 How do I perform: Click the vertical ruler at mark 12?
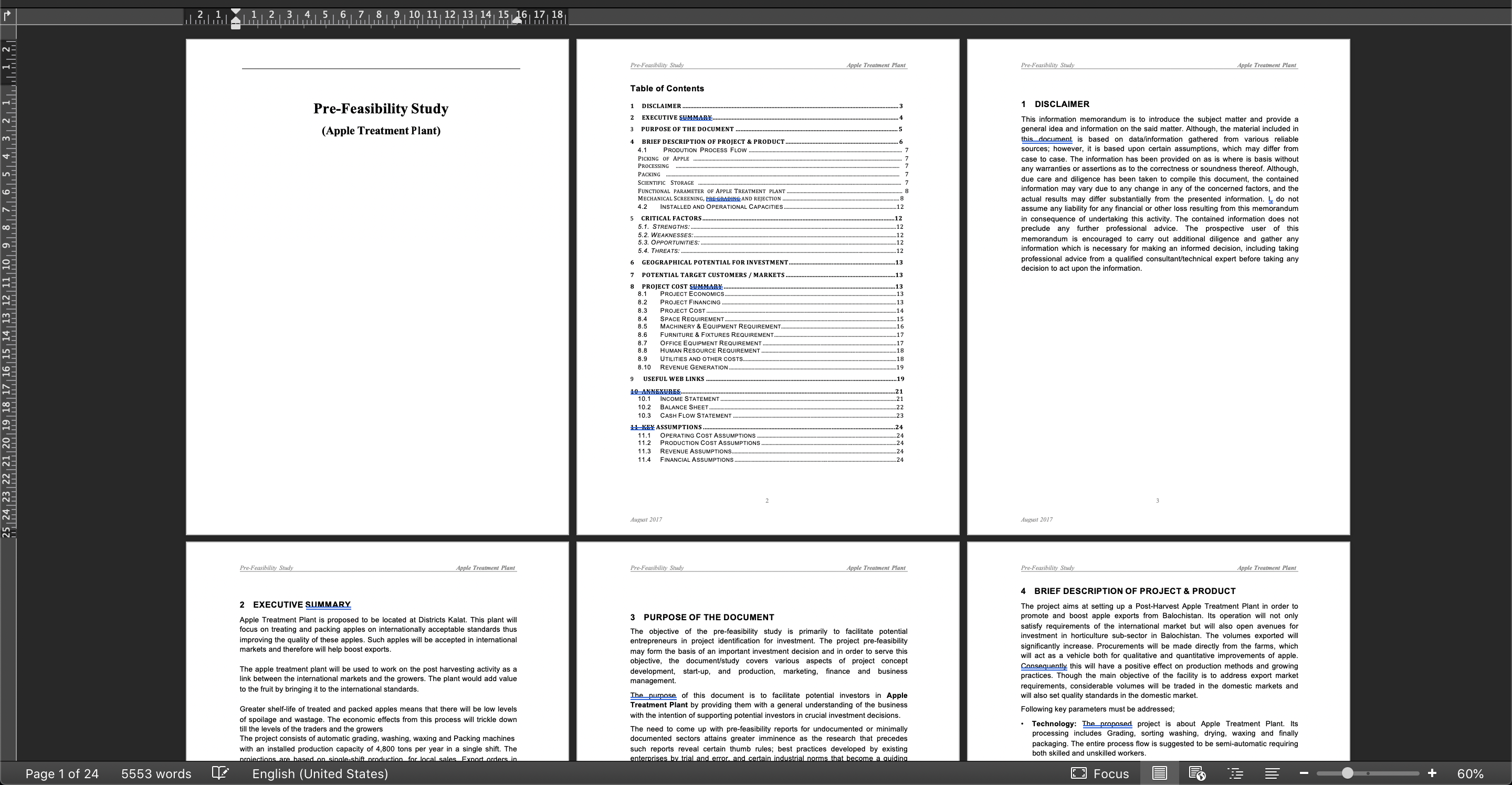6,300
